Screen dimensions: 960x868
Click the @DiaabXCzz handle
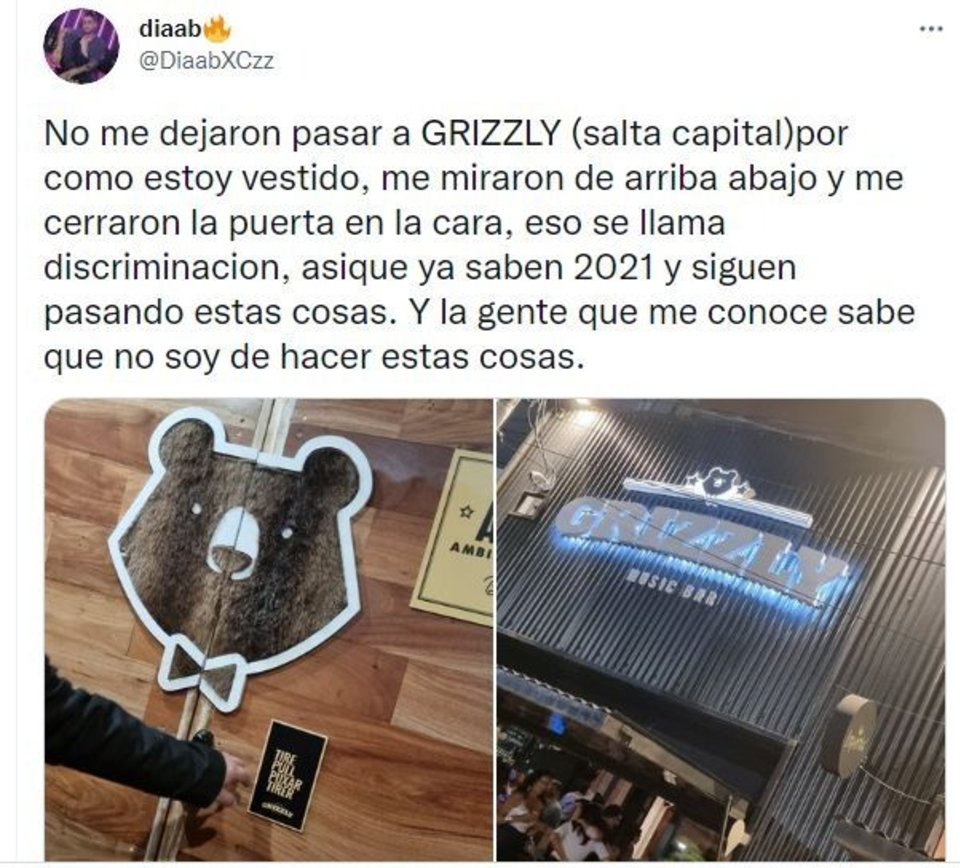click(206, 61)
